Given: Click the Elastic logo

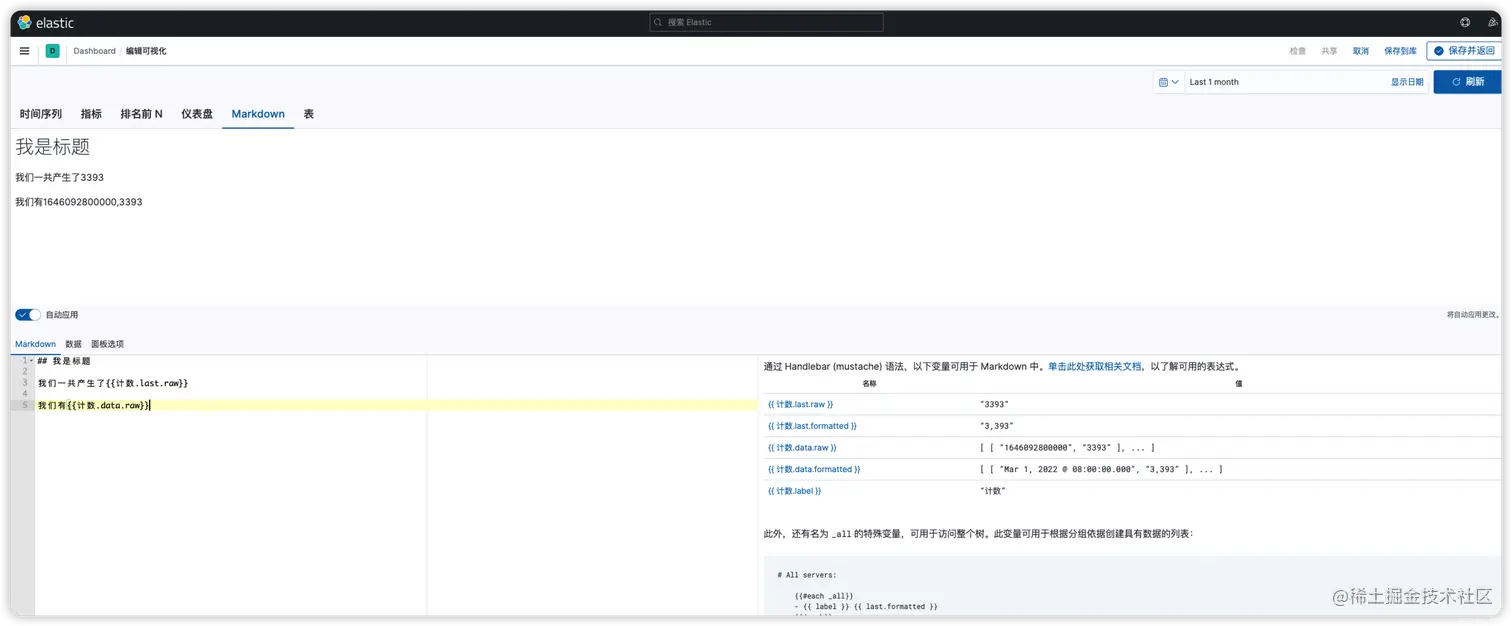Looking at the screenshot, I should click(45, 22).
